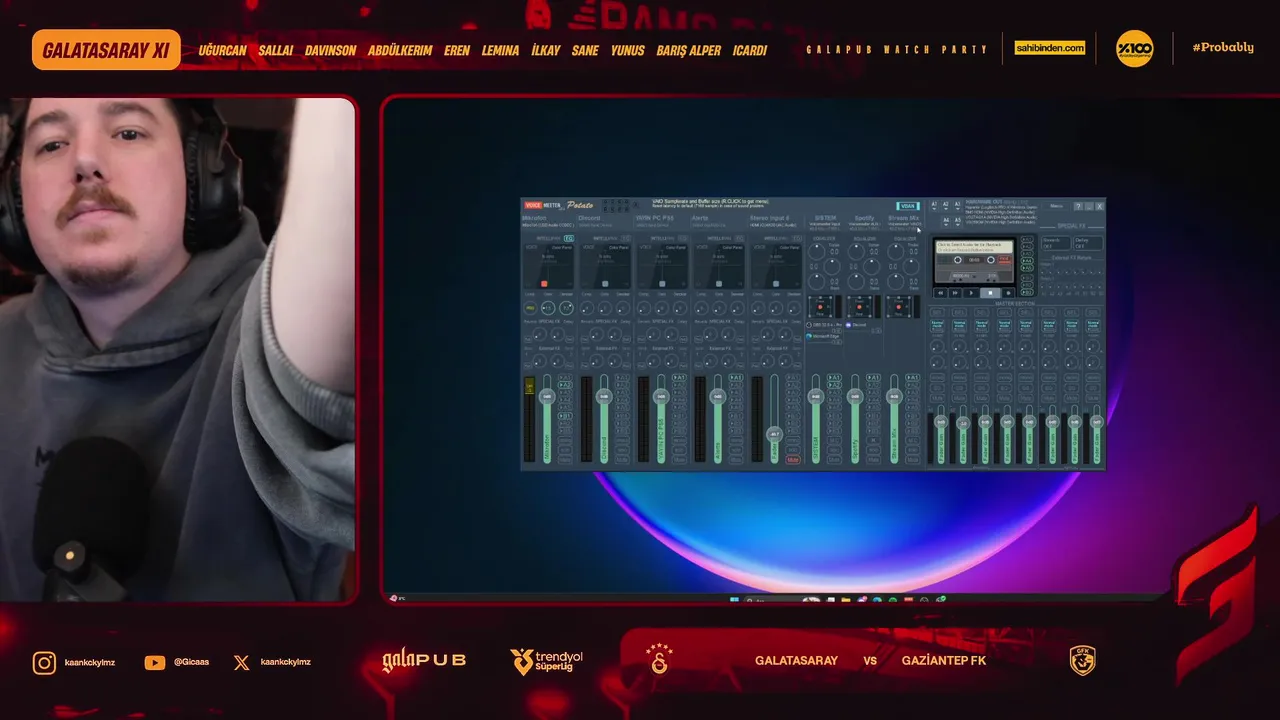The image size is (1280, 720).
Task: Toggle B1 bus routing on the Mikrofon strip
Action: click(565, 416)
